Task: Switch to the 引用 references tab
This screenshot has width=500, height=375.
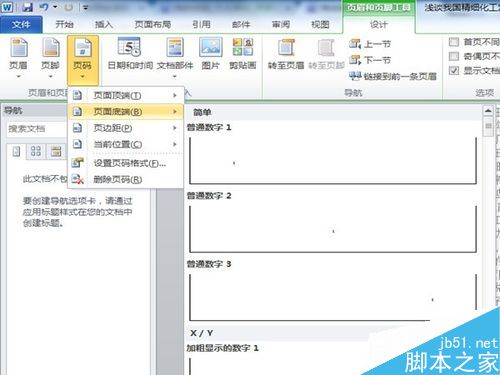Action: [201, 24]
